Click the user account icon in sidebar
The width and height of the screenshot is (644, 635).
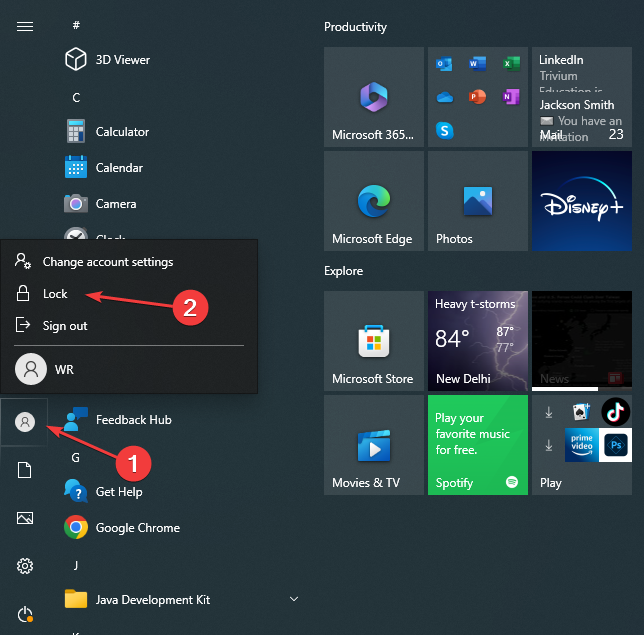click(25, 422)
